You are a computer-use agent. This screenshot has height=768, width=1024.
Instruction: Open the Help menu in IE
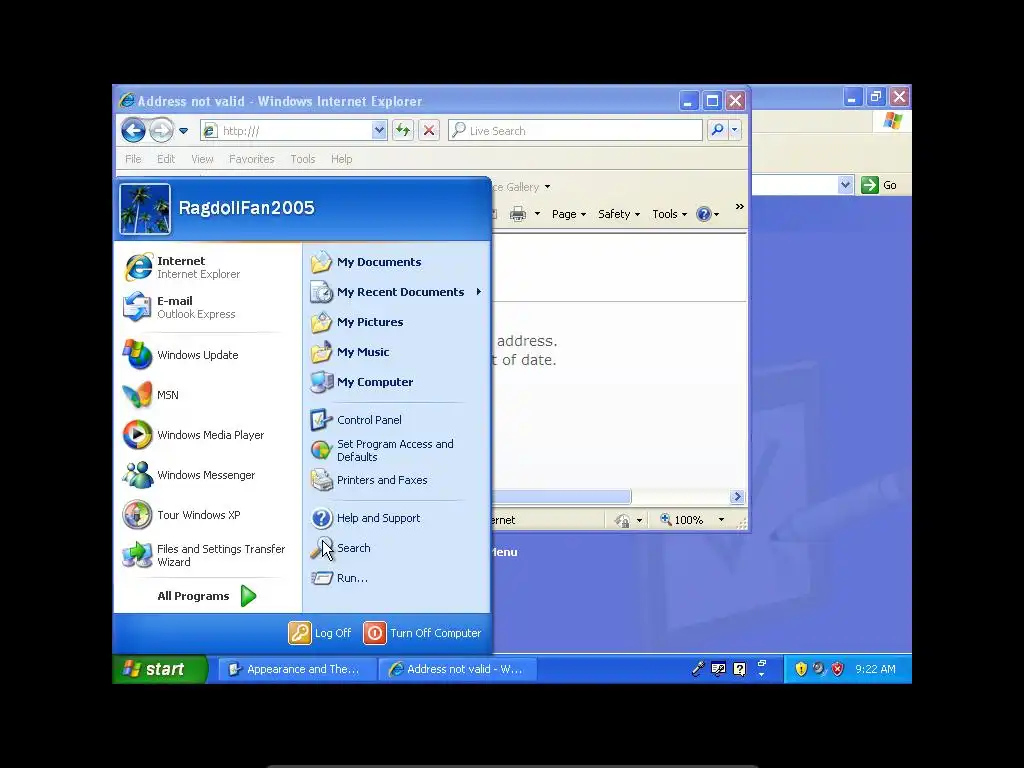[x=342, y=159]
